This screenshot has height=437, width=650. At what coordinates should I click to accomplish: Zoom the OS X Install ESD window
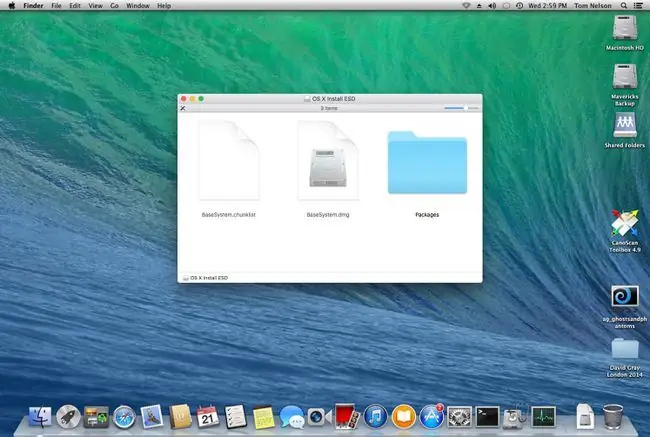coord(201,99)
